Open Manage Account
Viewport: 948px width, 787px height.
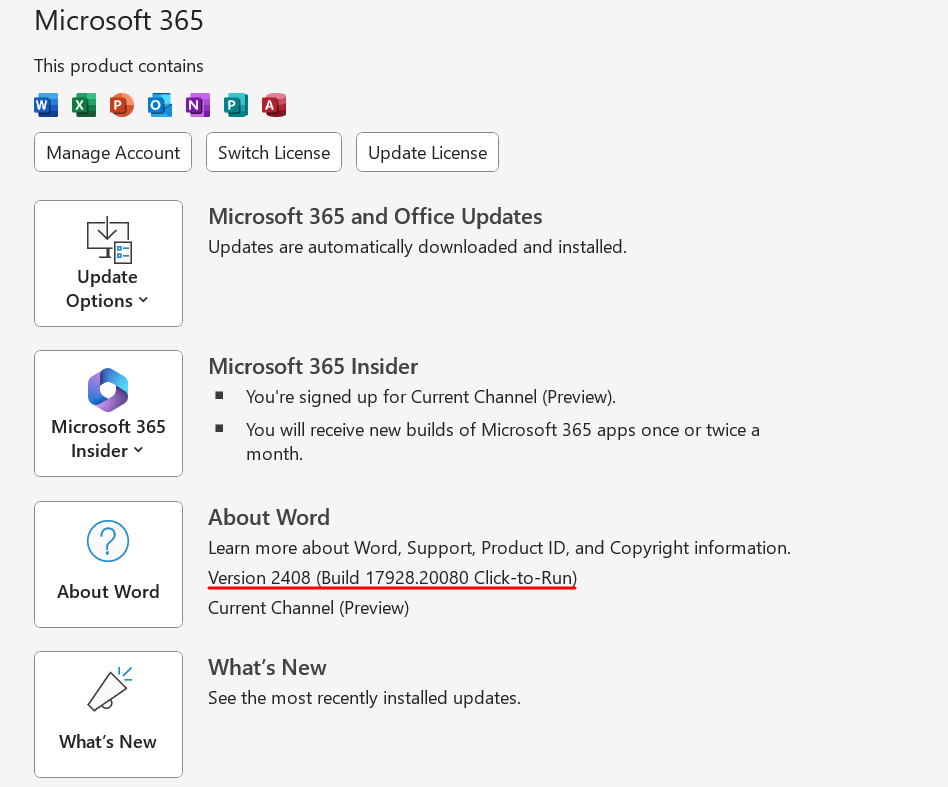113,152
